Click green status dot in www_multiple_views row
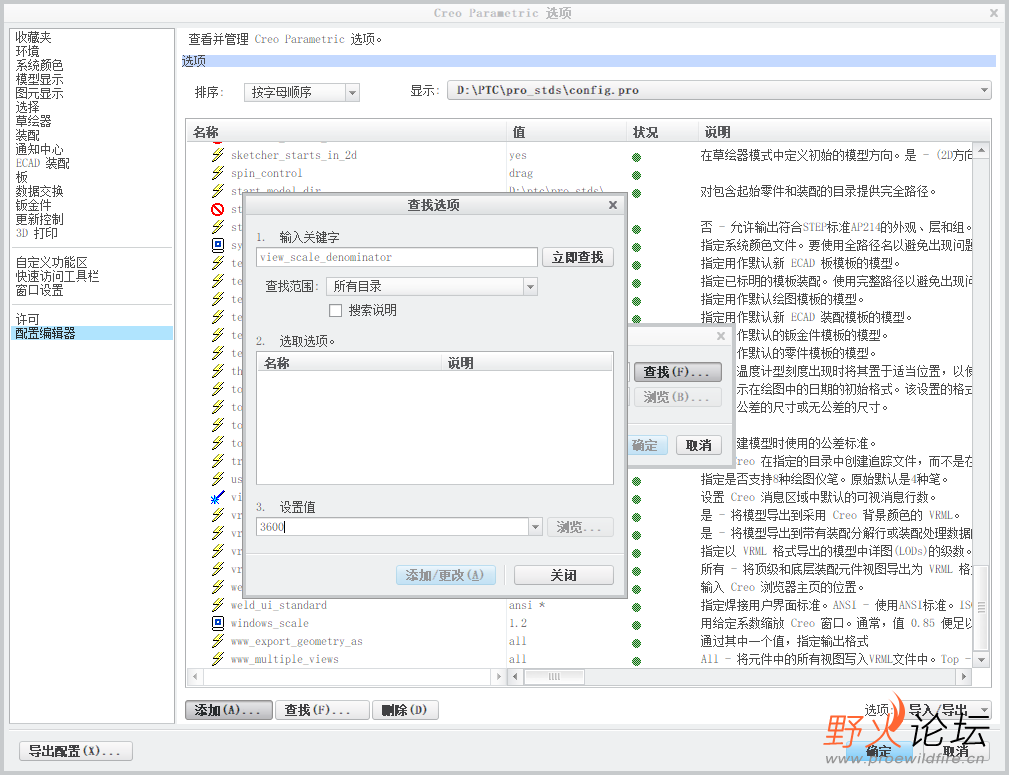The width and height of the screenshot is (1009, 775). pyautogui.click(x=636, y=661)
